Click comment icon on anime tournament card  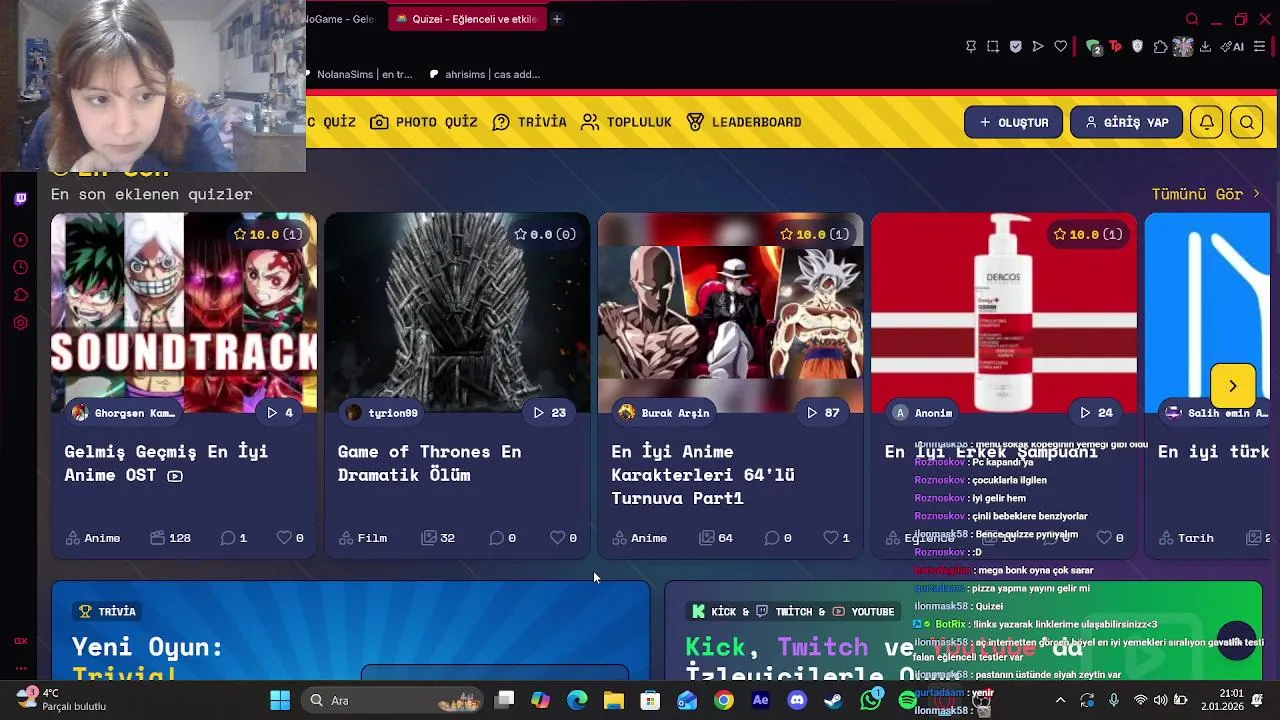point(771,538)
